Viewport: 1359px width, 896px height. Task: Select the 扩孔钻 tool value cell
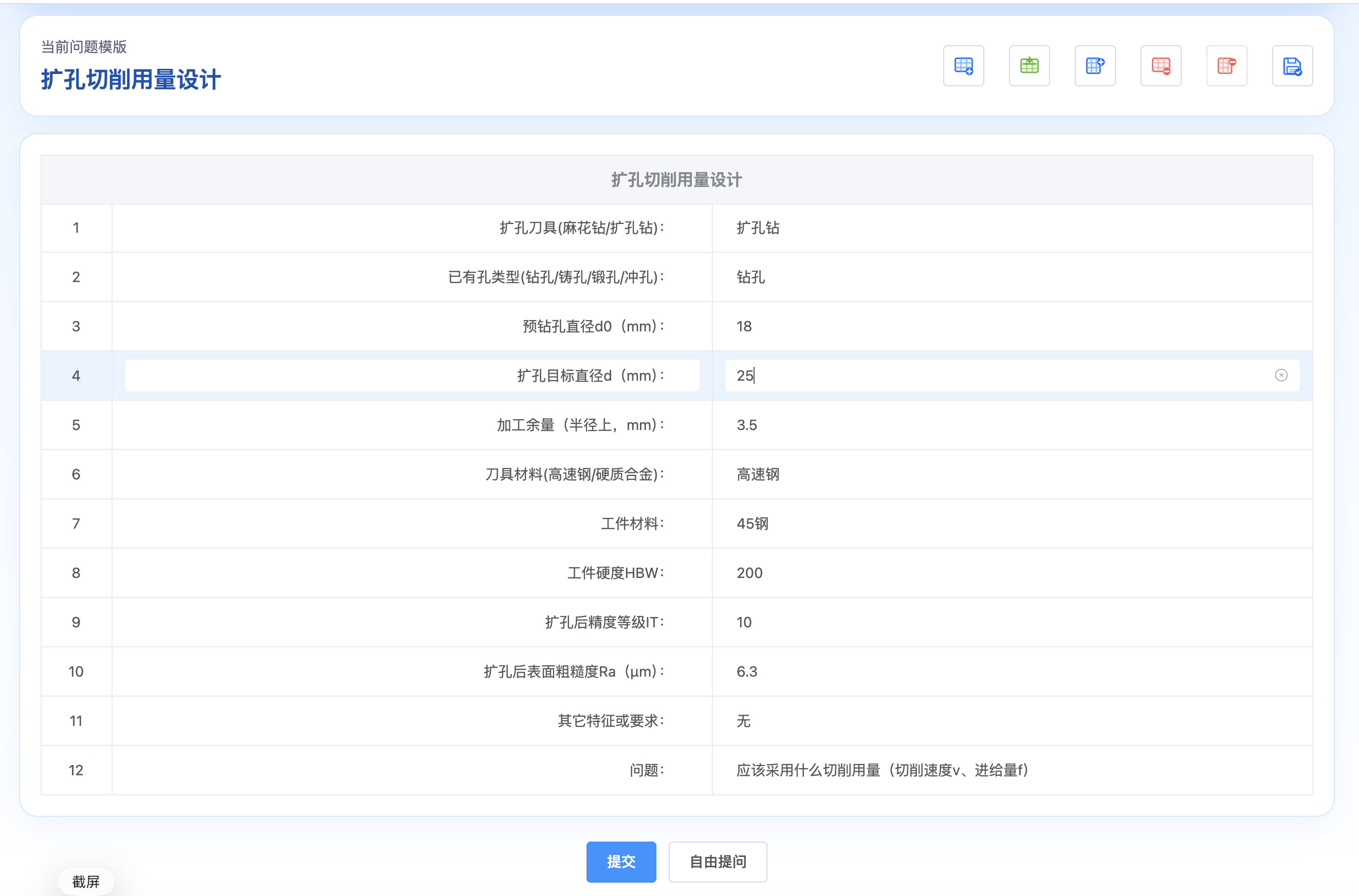click(1012, 228)
